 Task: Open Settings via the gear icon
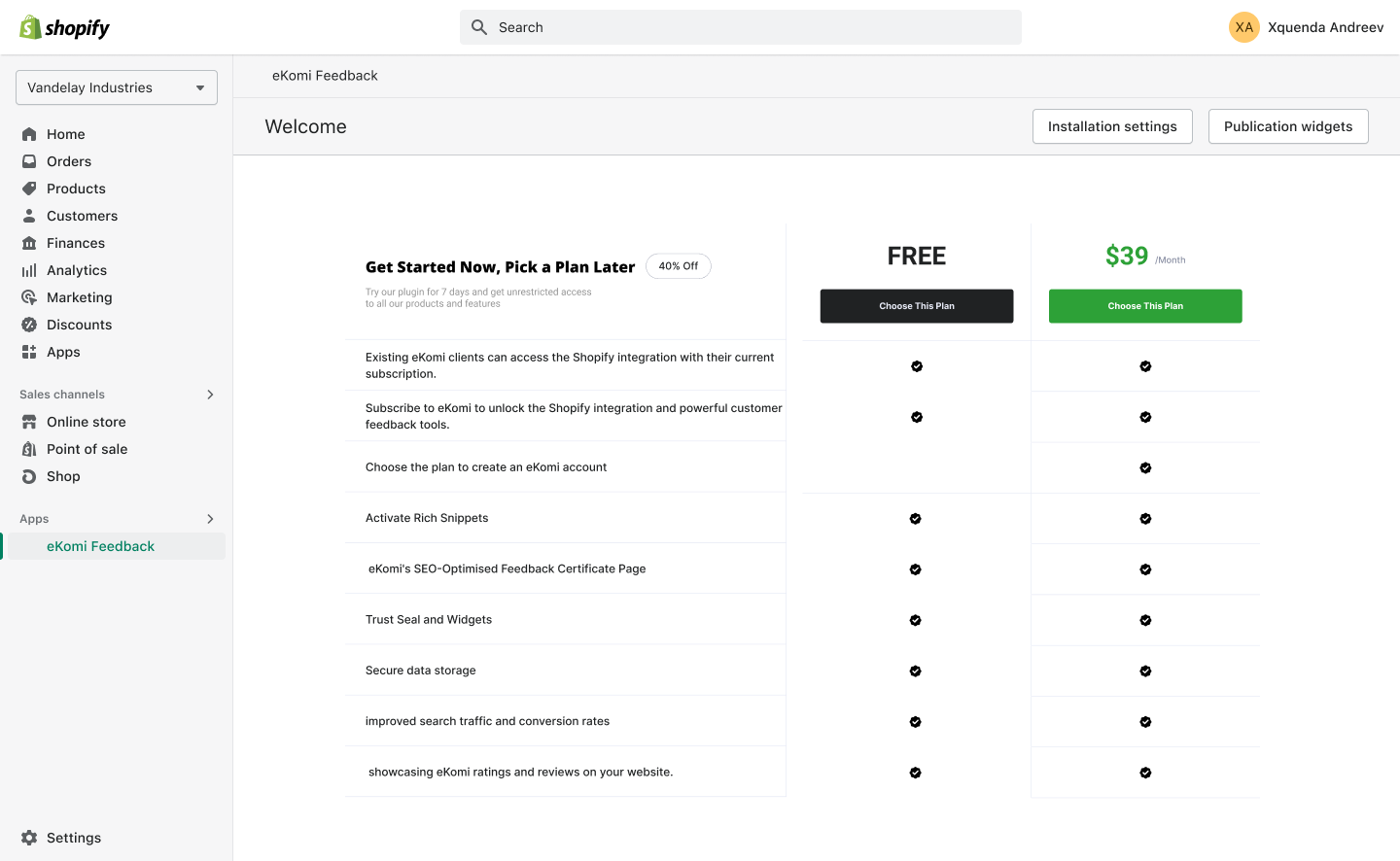click(29, 838)
